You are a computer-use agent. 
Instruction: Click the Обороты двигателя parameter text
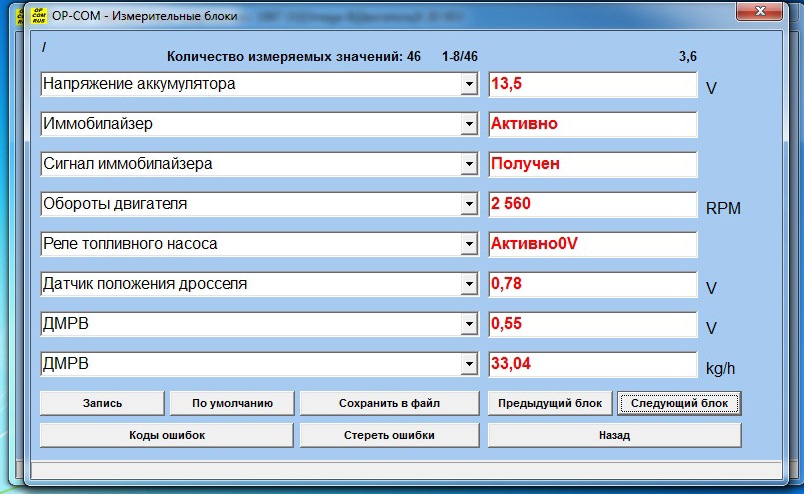(x=115, y=204)
